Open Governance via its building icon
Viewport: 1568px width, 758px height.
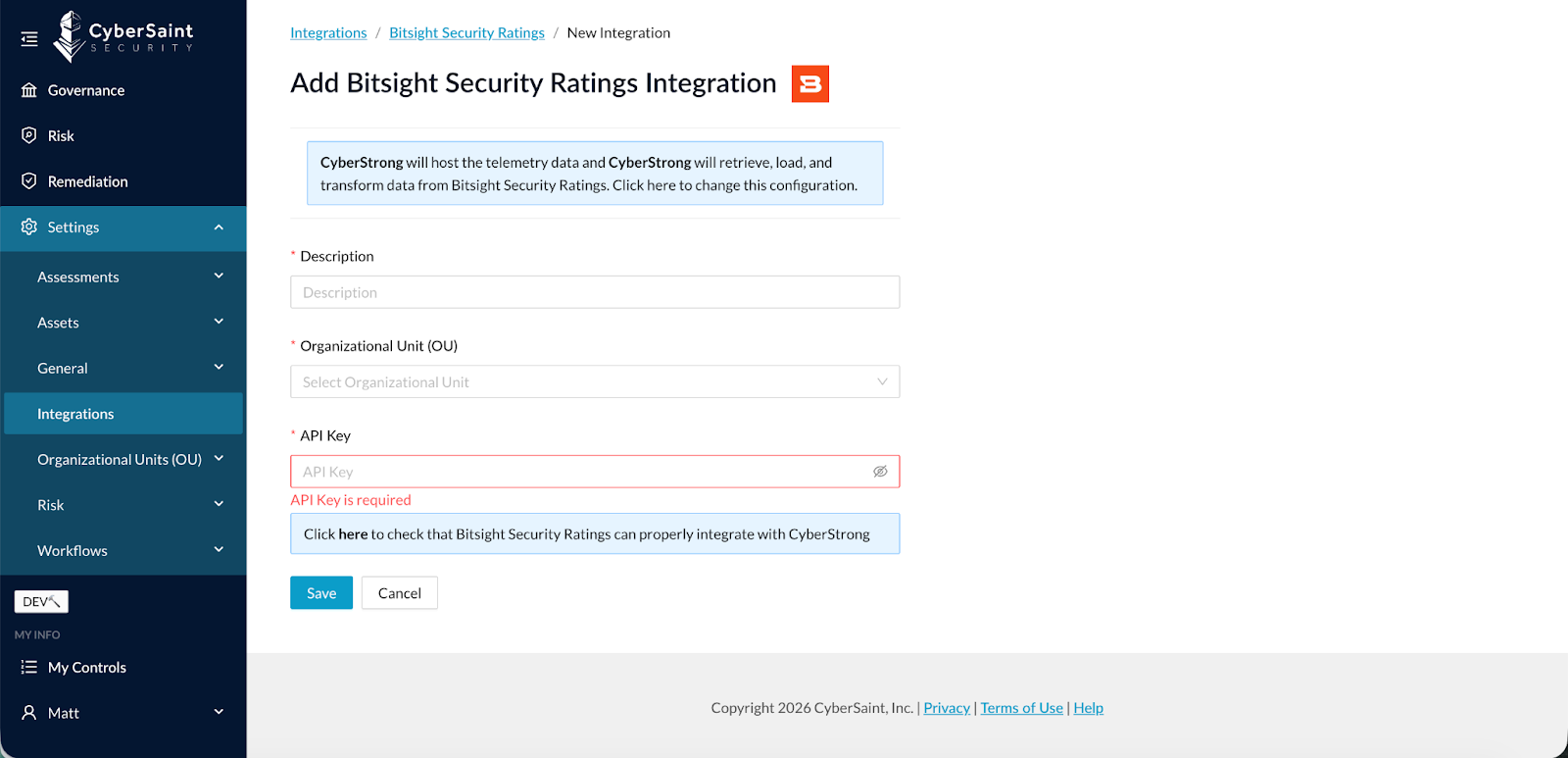[29, 90]
